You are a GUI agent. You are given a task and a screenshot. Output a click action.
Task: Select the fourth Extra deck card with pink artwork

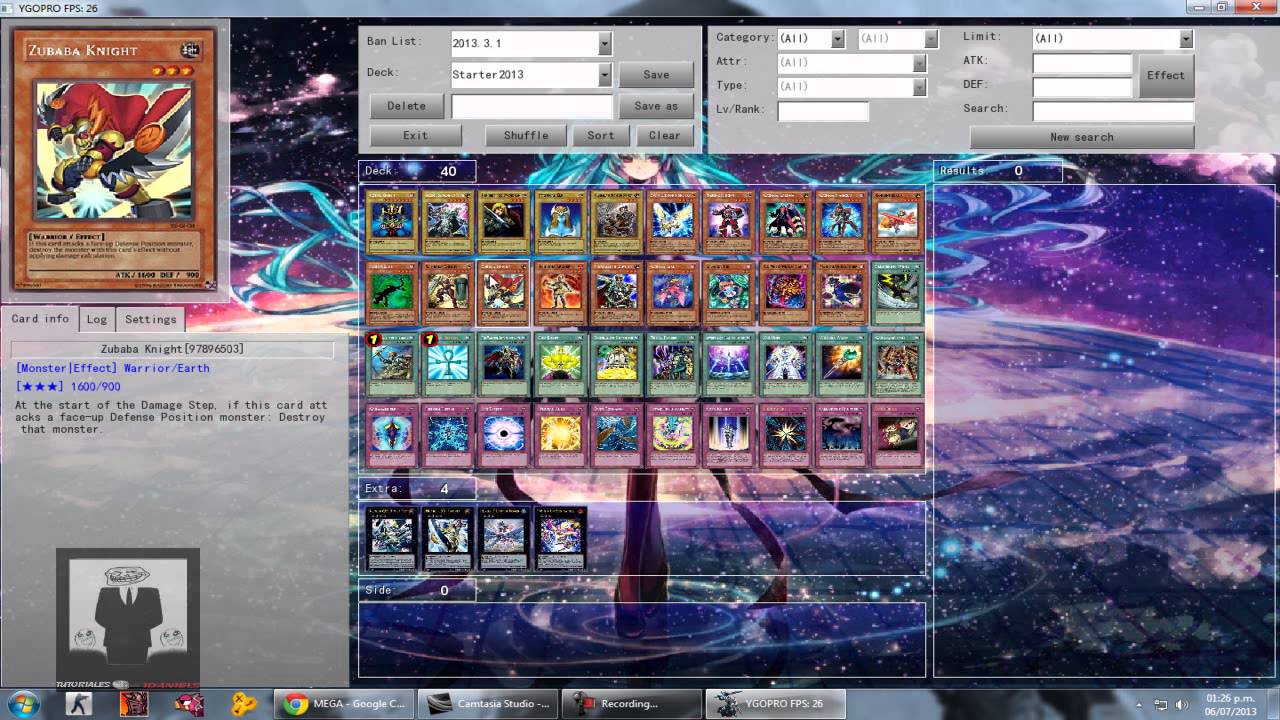(560, 539)
